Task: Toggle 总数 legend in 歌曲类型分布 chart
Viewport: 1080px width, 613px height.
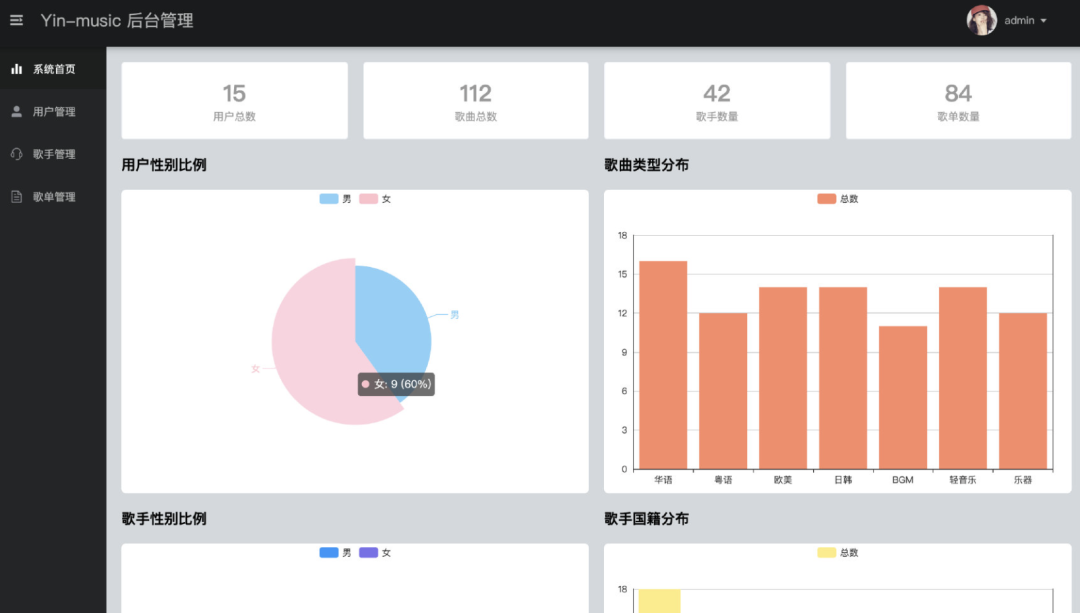Action: (x=838, y=199)
